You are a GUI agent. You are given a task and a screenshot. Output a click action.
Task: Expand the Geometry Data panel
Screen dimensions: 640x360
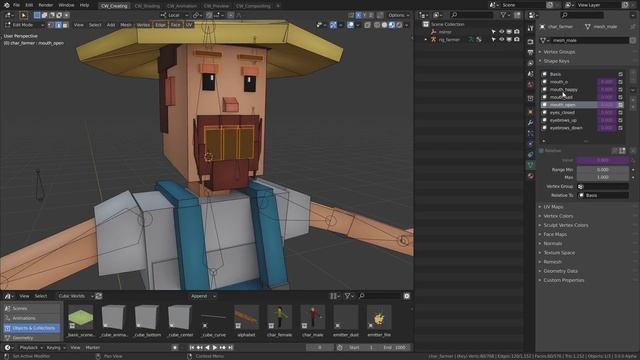pos(560,271)
